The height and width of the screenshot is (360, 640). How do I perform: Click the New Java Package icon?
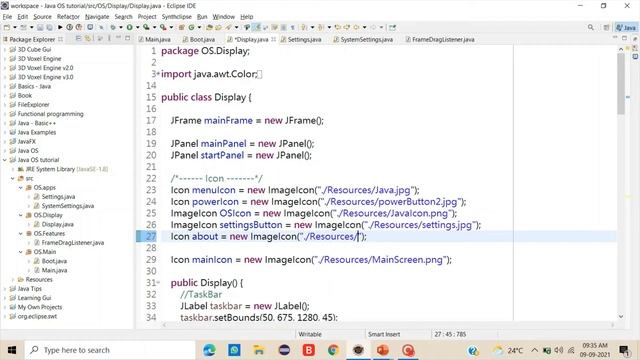182,27
